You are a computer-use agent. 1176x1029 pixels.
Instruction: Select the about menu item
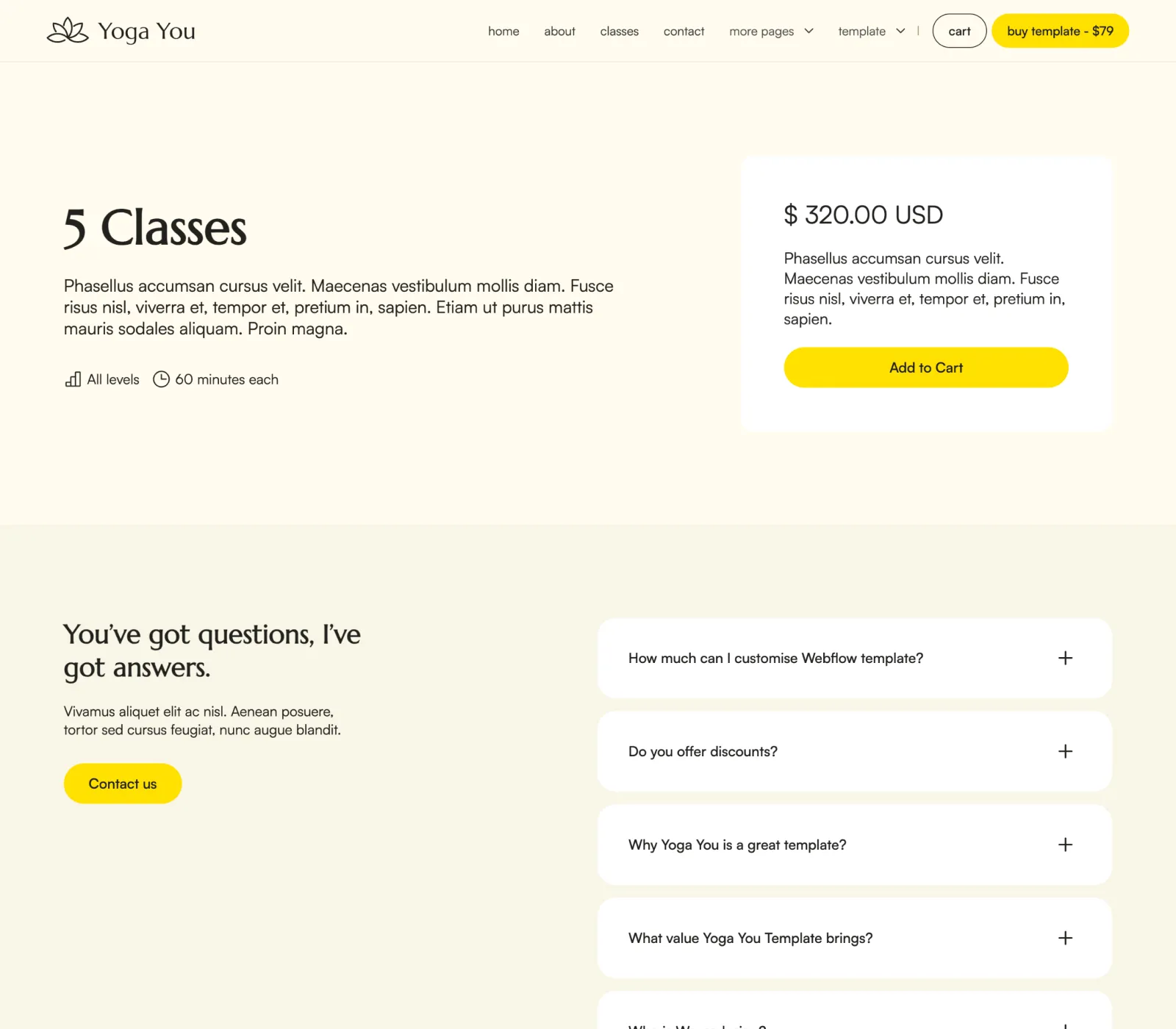(559, 32)
